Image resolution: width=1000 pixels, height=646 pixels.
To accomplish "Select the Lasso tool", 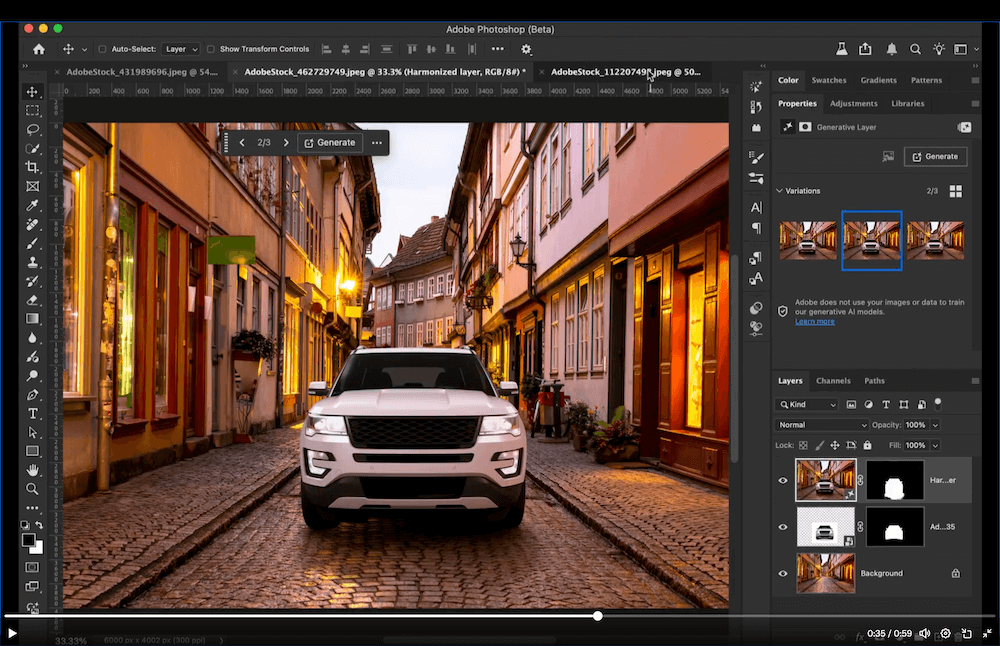I will [32, 129].
